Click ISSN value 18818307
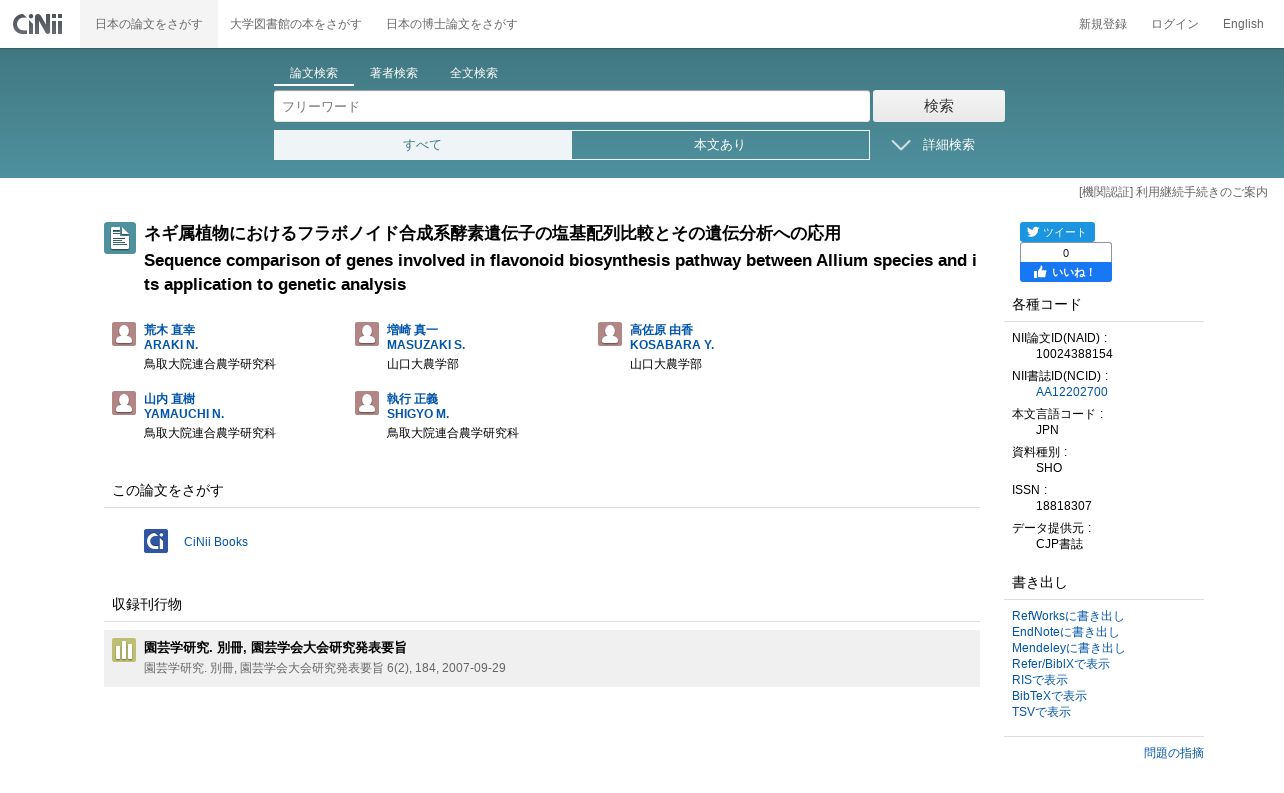 1064,506
